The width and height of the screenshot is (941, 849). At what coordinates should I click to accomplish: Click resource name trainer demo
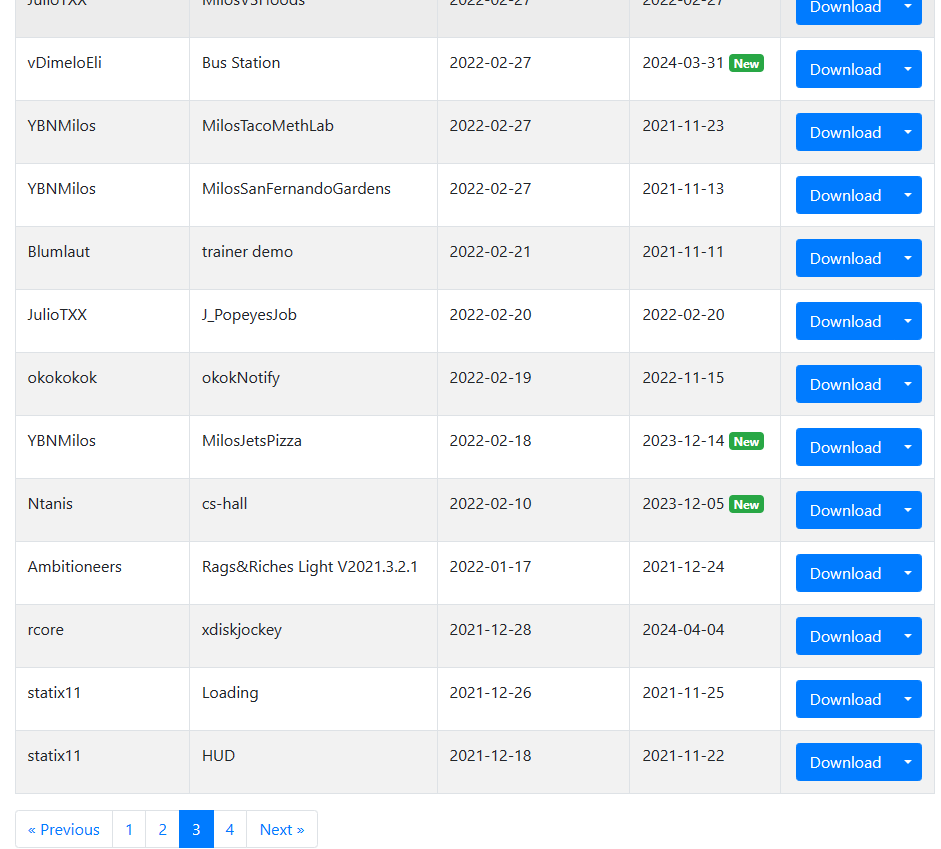[247, 251]
